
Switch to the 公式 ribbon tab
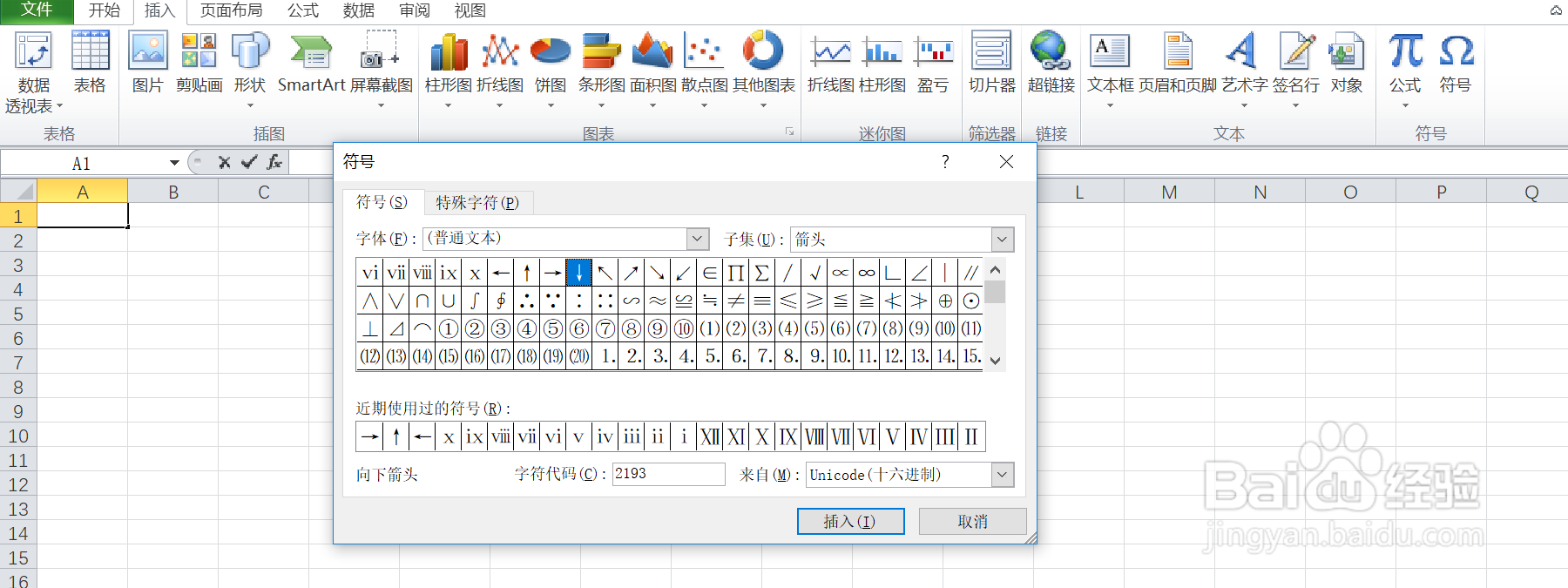pyautogui.click(x=303, y=10)
